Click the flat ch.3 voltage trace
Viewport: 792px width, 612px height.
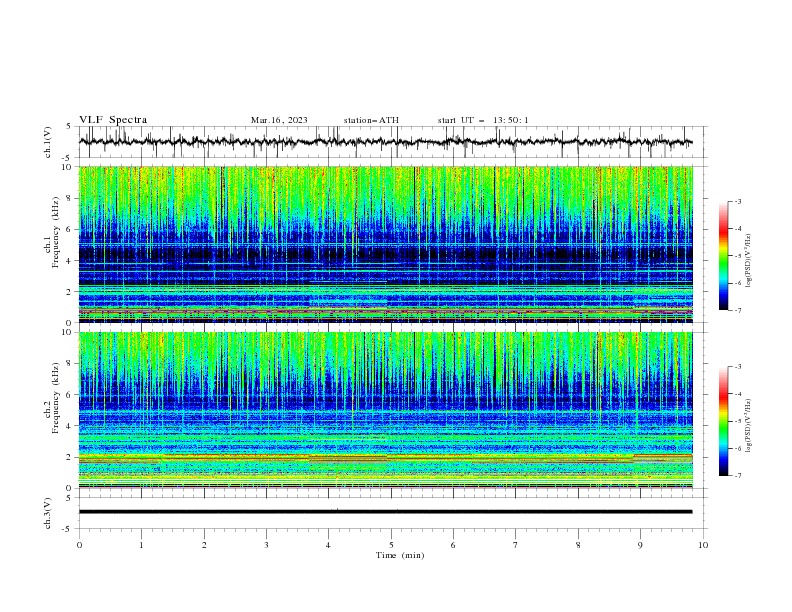click(x=385, y=512)
